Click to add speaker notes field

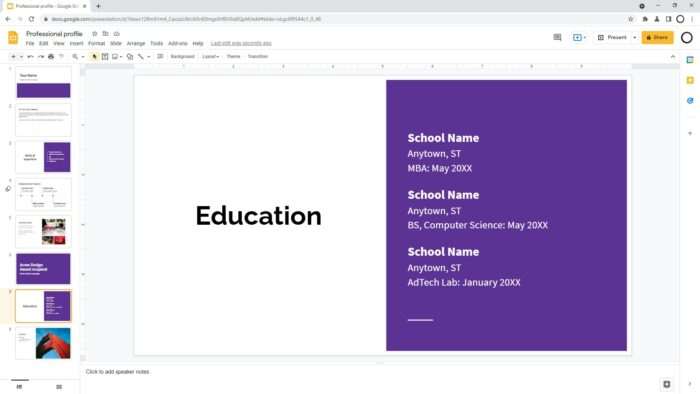pos(379,372)
